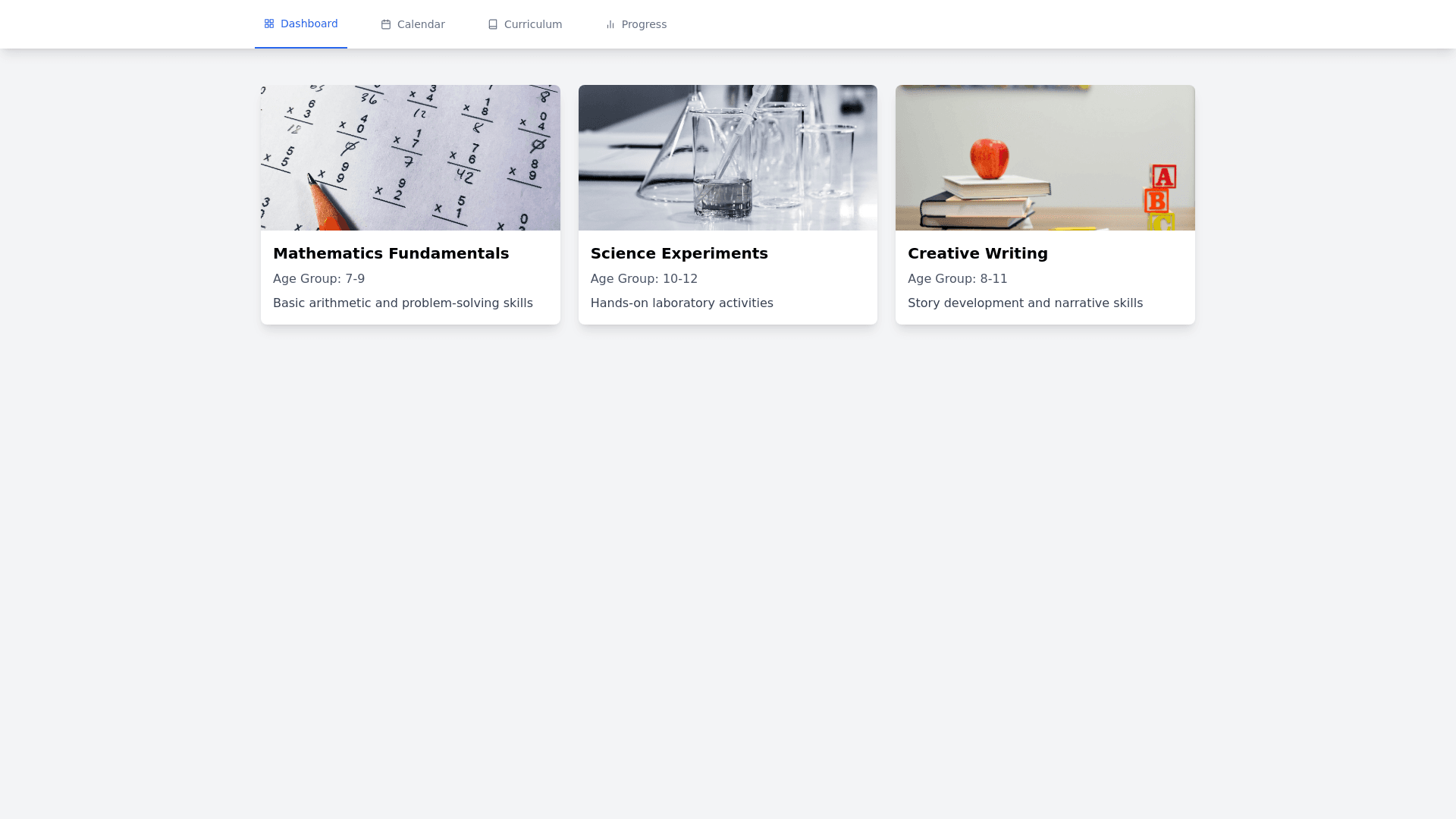Open Science Experiments course title
This screenshot has width=1456, height=819.
coord(679,253)
